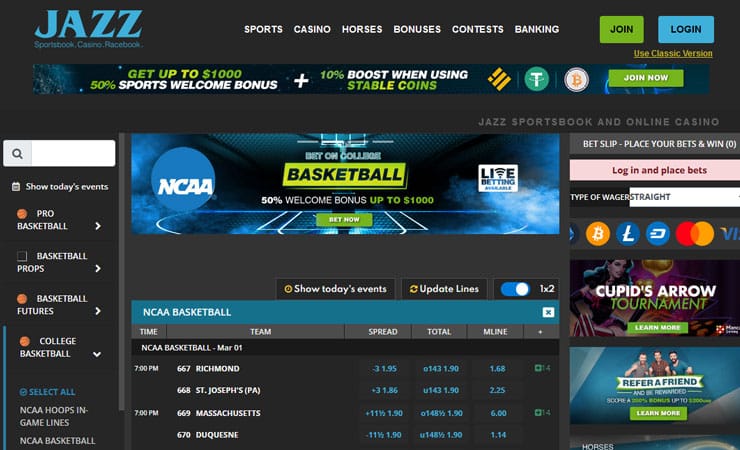Click the basketball icon next to Basketball Futures
The image size is (740, 450).
click(x=22, y=299)
